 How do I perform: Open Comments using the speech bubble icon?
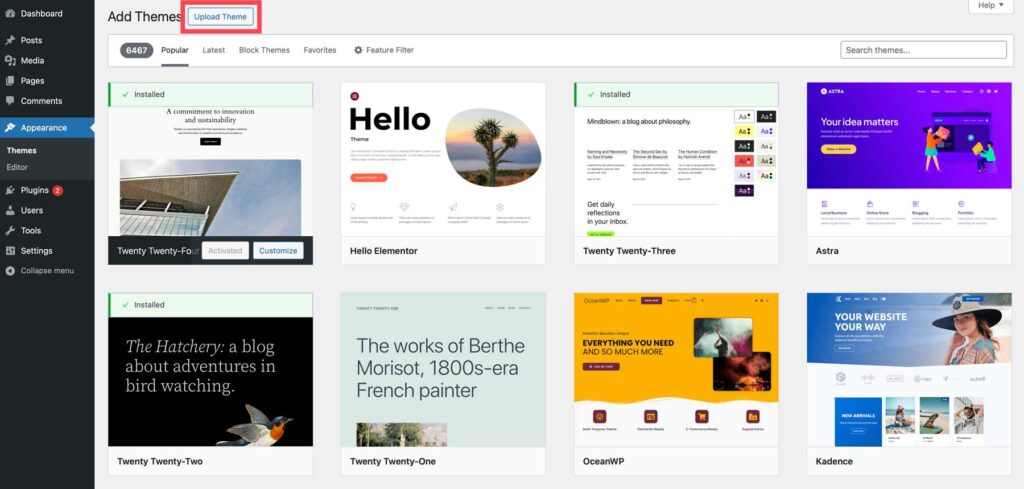[10, 101]
